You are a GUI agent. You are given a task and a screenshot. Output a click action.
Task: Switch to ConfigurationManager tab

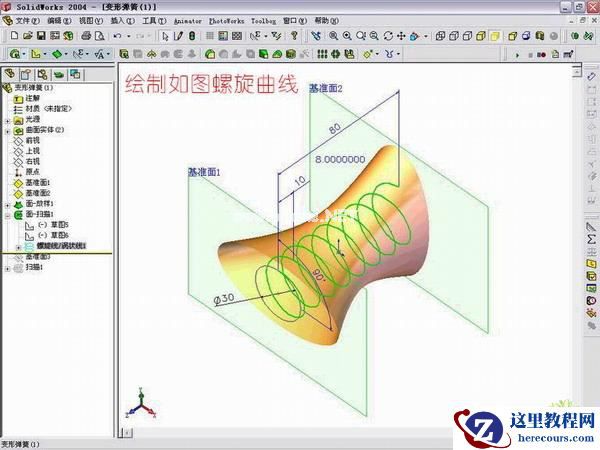[x=42, y=73]
